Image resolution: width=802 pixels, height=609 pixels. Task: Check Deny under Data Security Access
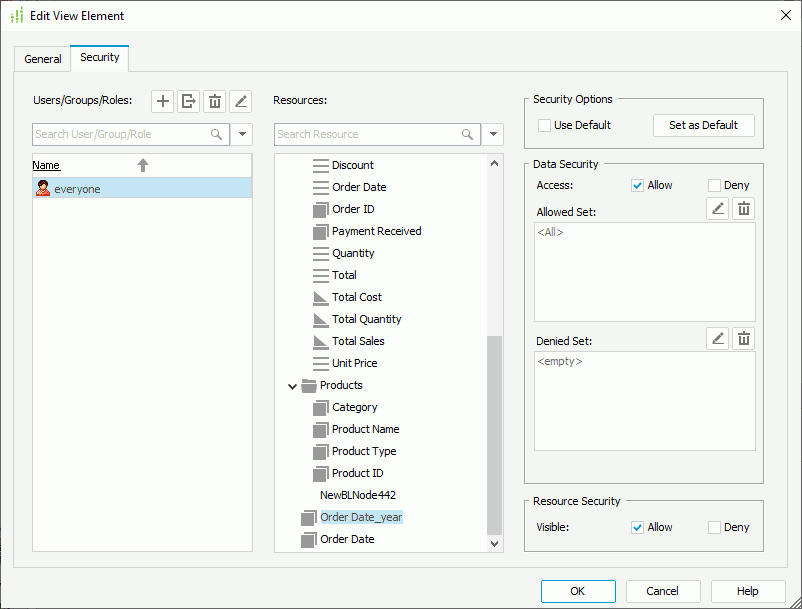point(711,185)
